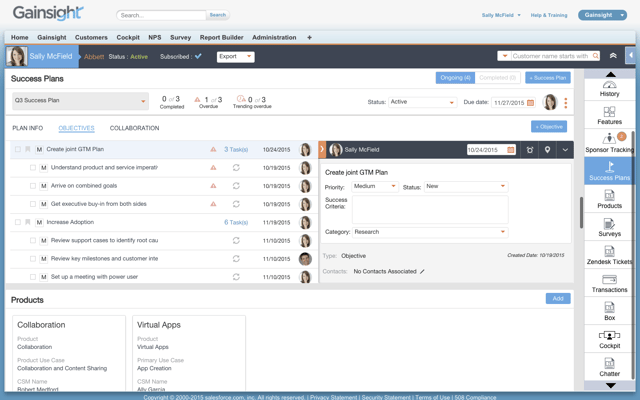
Task: Open the objective Status New dropdown
Action: [x=466, y=187]
